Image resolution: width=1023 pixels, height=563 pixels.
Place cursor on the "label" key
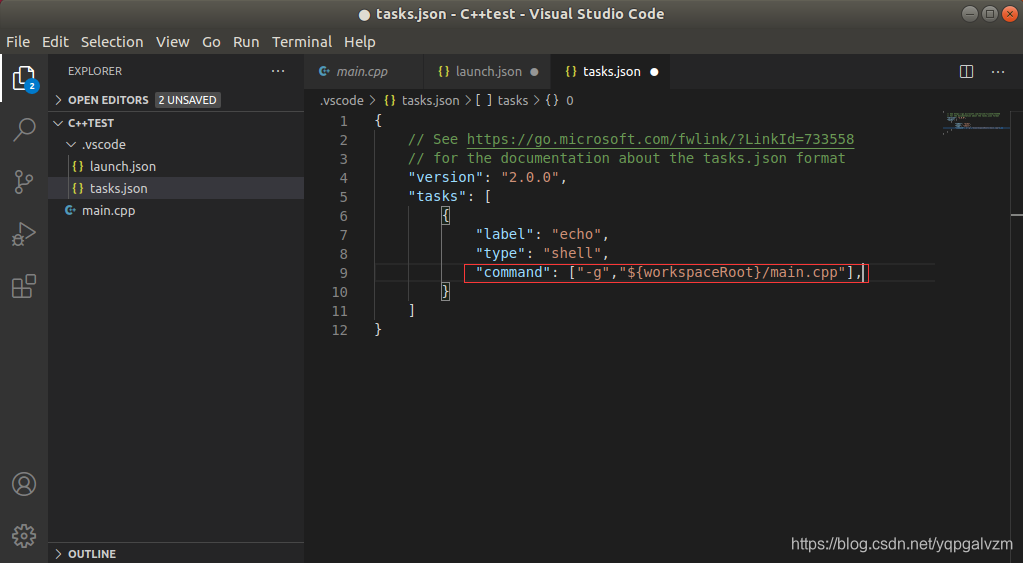tap(504, 234)
